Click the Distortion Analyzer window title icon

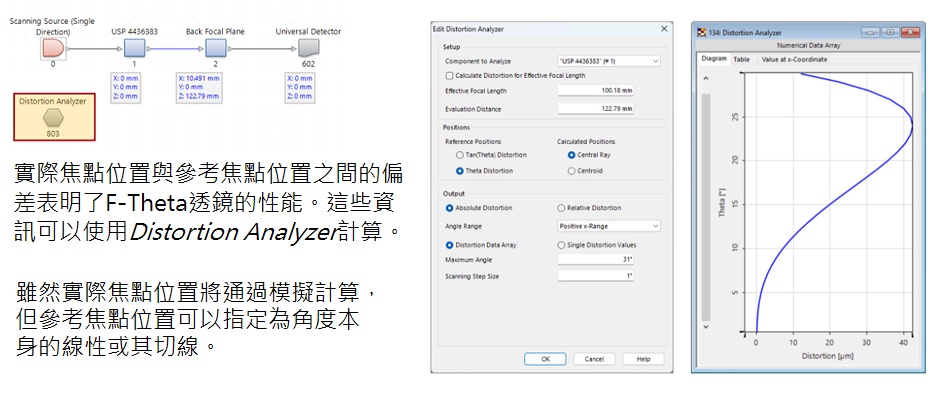click(x=701, y=32)
